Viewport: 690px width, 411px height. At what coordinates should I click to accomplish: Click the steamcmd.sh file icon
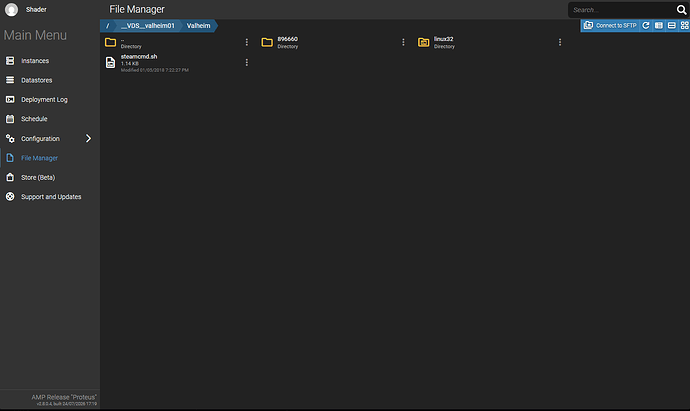point(110,62)
